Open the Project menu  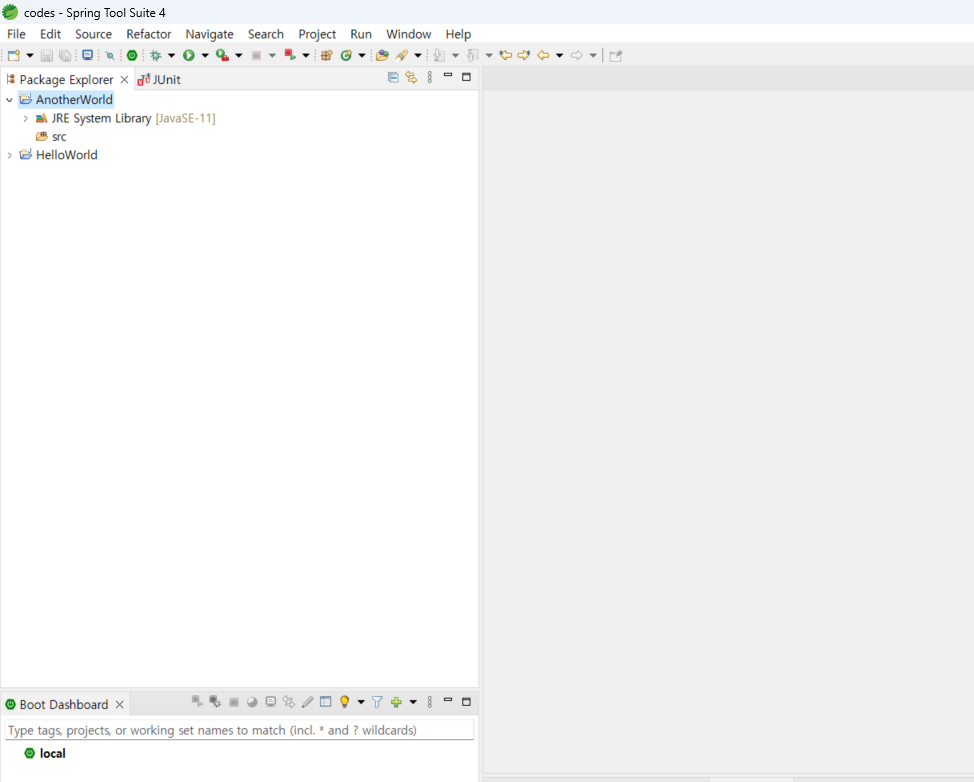click(317, 34)
